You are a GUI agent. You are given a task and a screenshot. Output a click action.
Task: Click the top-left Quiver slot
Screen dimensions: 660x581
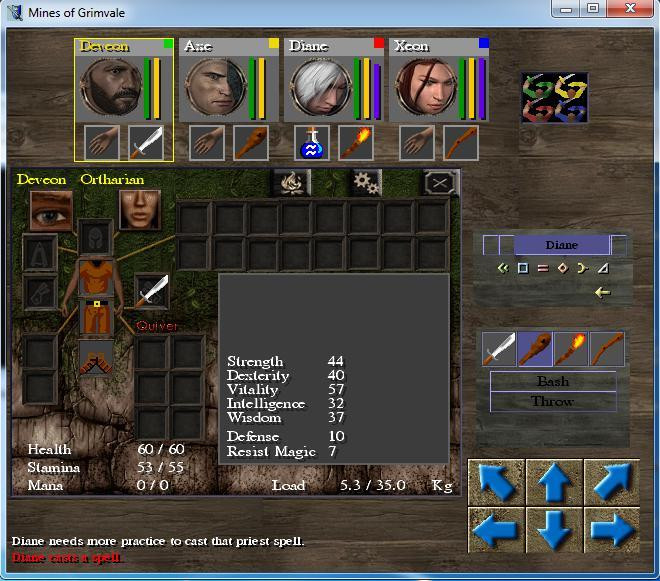152,354
